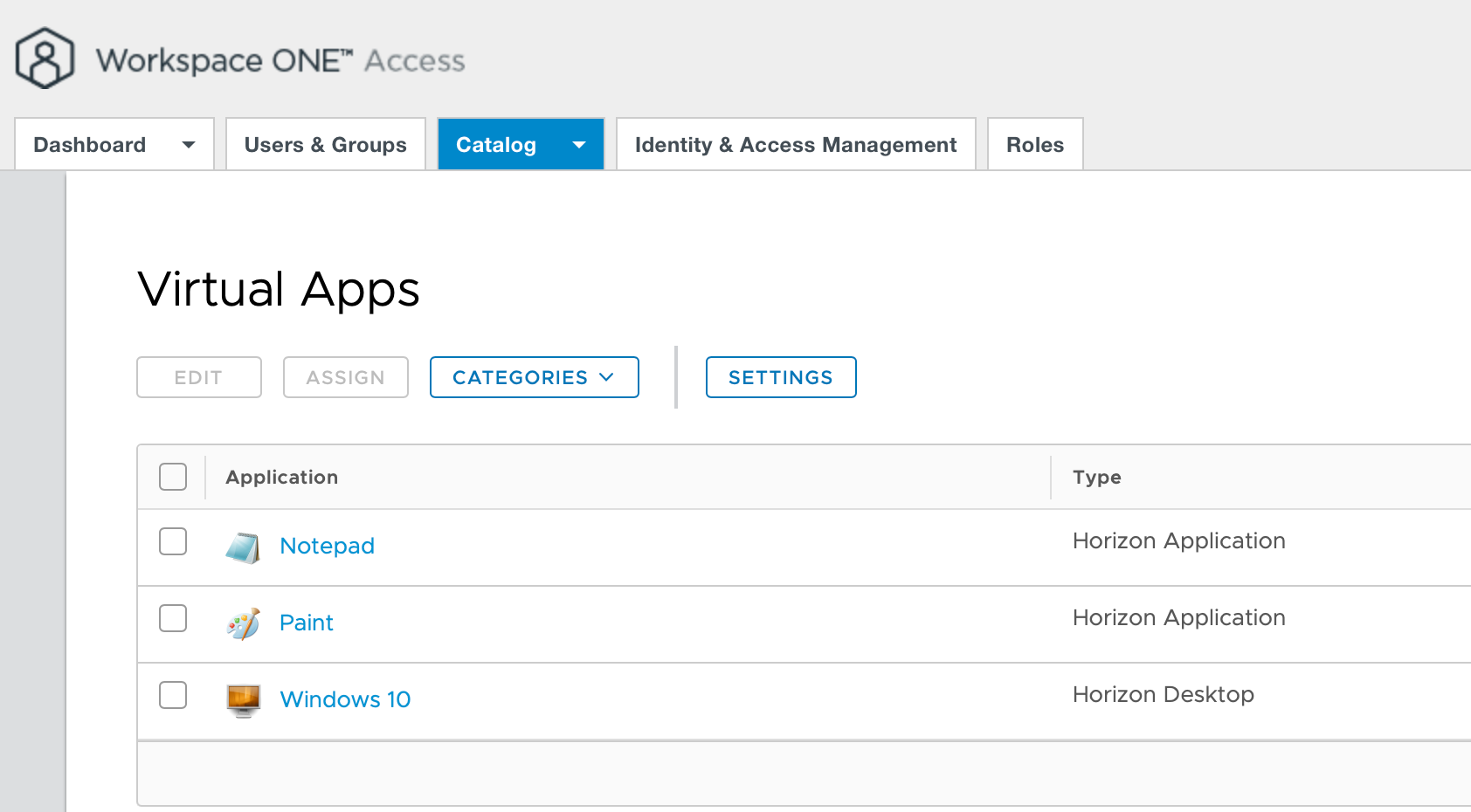Expand the Dashboard tab dropdown arrow

click(188, 145)
